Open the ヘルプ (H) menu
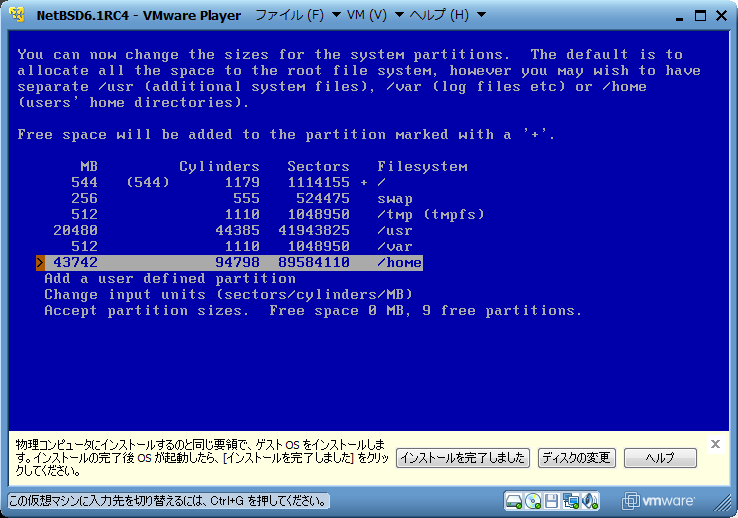 coord(439,15)
